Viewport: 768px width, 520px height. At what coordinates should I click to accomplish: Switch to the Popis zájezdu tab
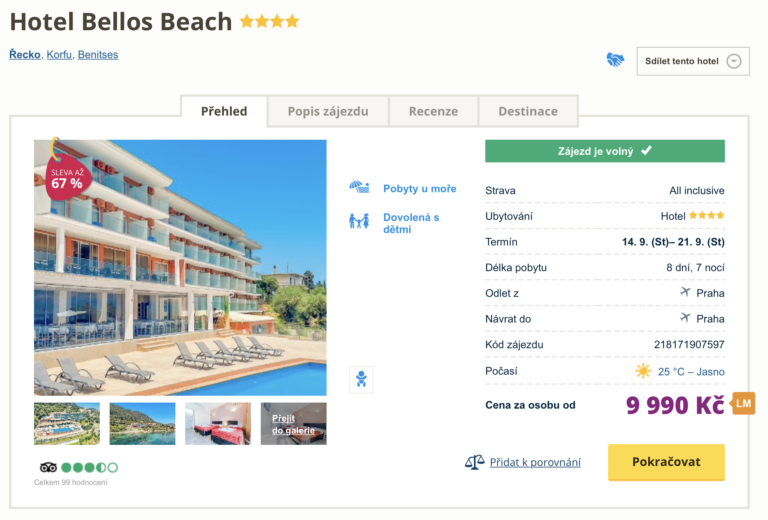point(328,111)
